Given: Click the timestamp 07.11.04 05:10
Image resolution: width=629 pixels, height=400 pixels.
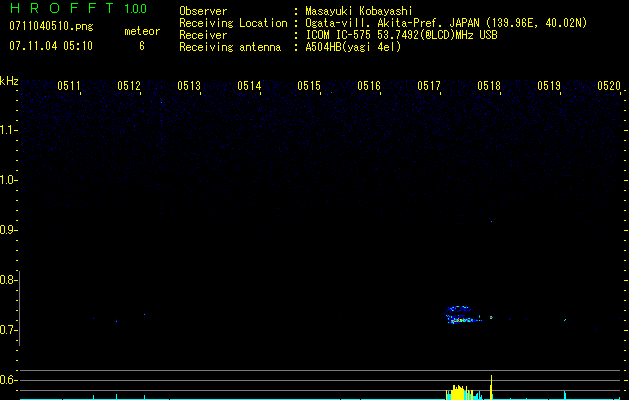Looking at the screenshot, I should tap(51, 46).
